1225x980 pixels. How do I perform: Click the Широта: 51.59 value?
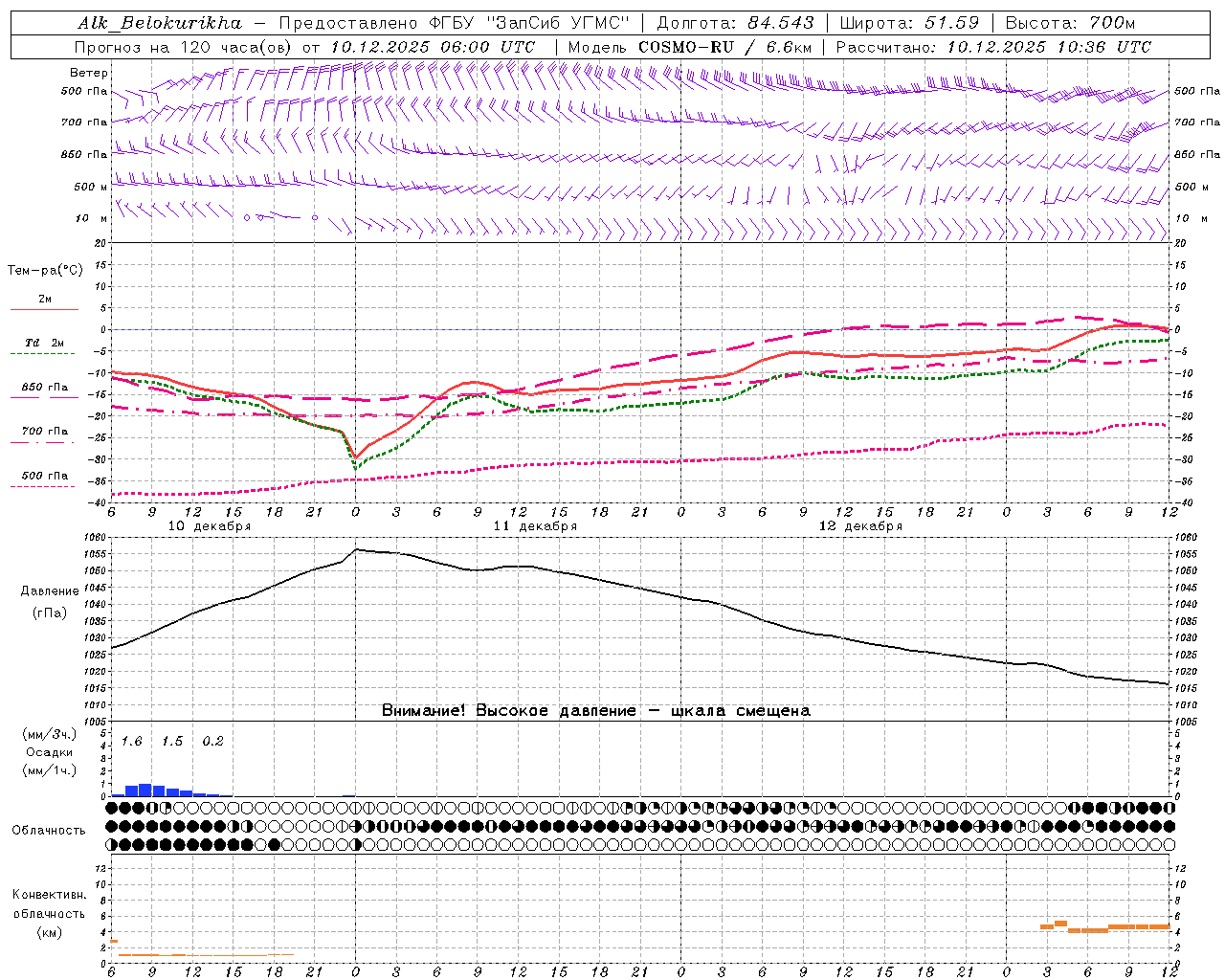(x=909, y=23)
